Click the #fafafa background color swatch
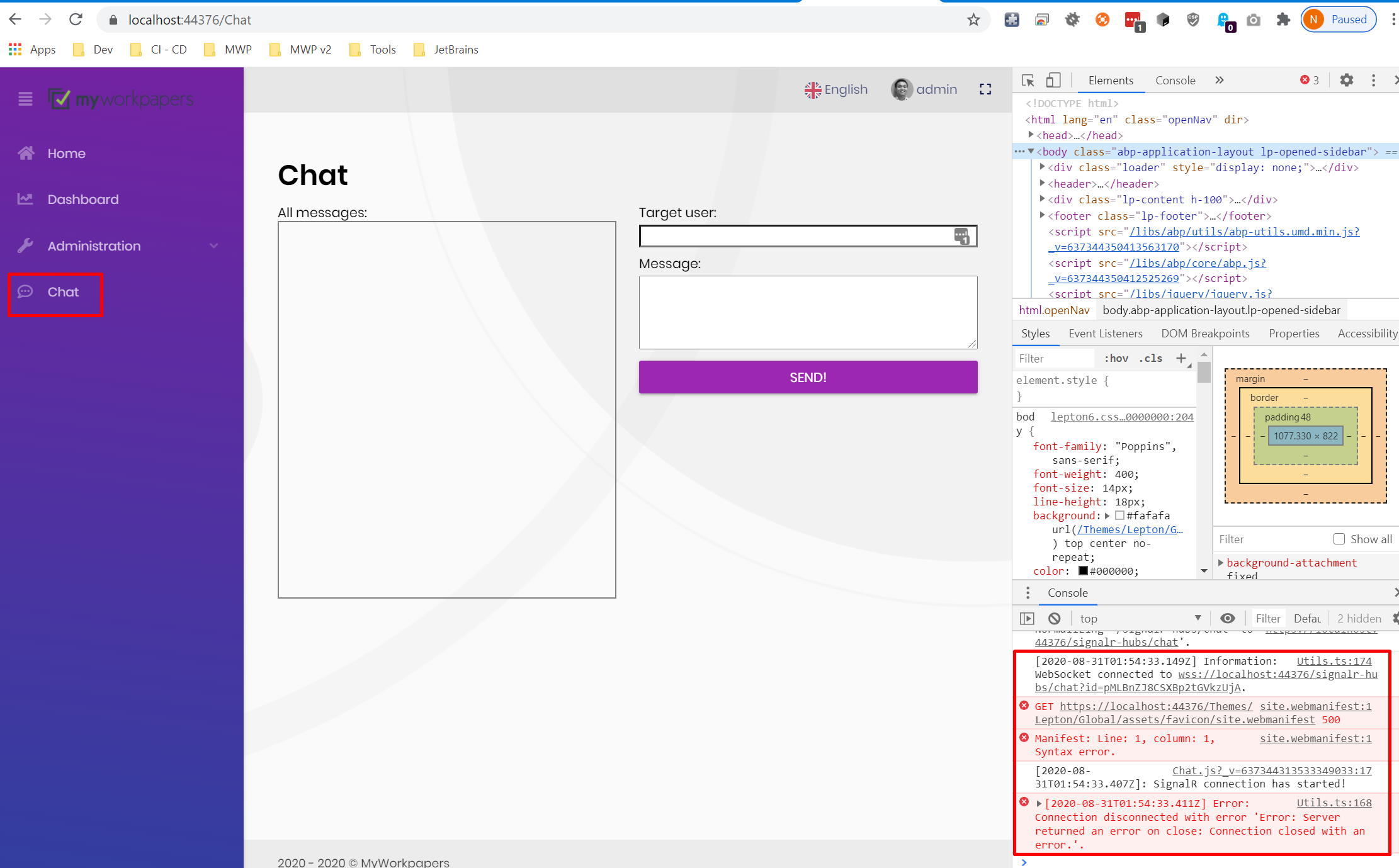This screenshot has width=1399, height=868. 1119,516
